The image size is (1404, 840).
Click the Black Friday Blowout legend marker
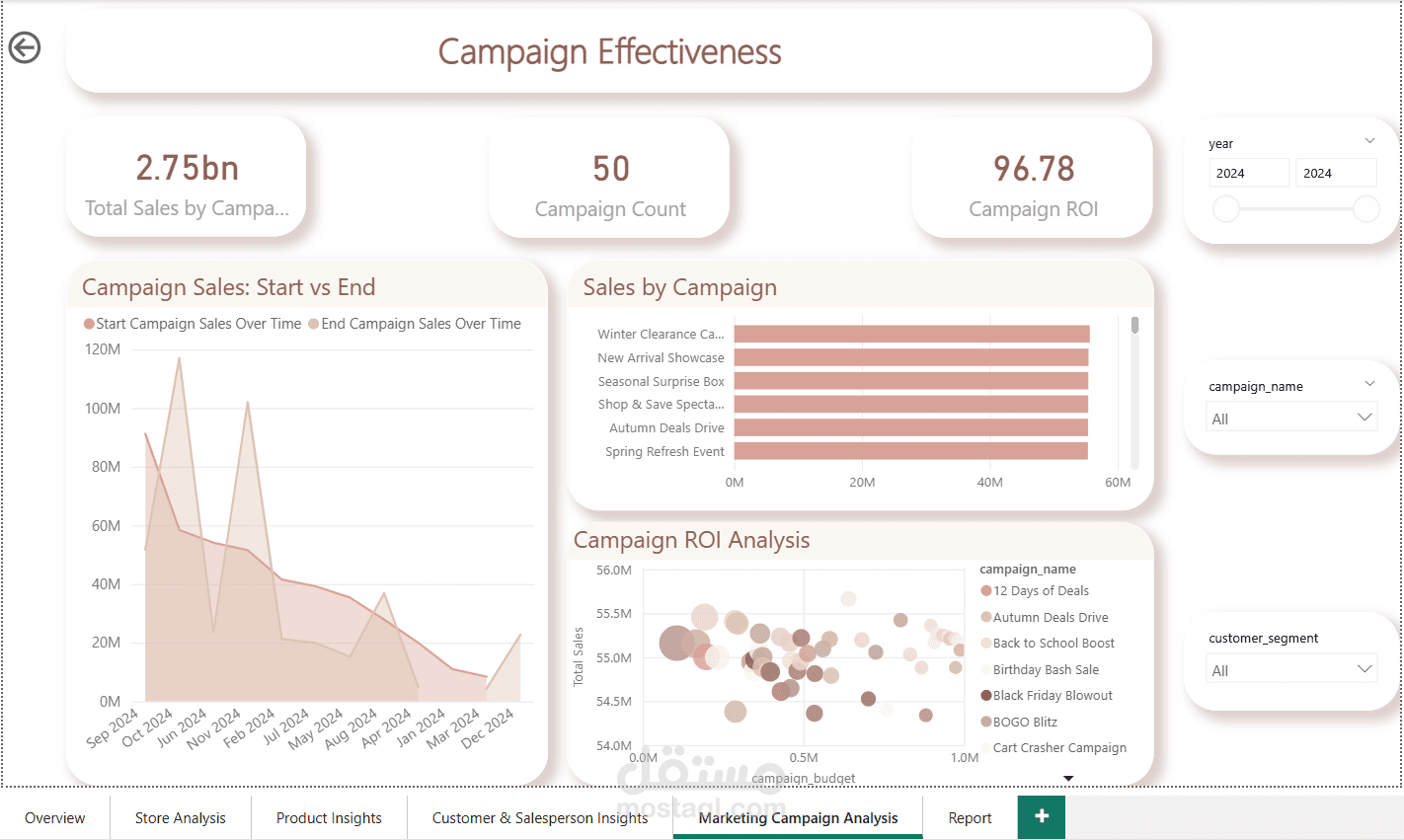(985, 696)
